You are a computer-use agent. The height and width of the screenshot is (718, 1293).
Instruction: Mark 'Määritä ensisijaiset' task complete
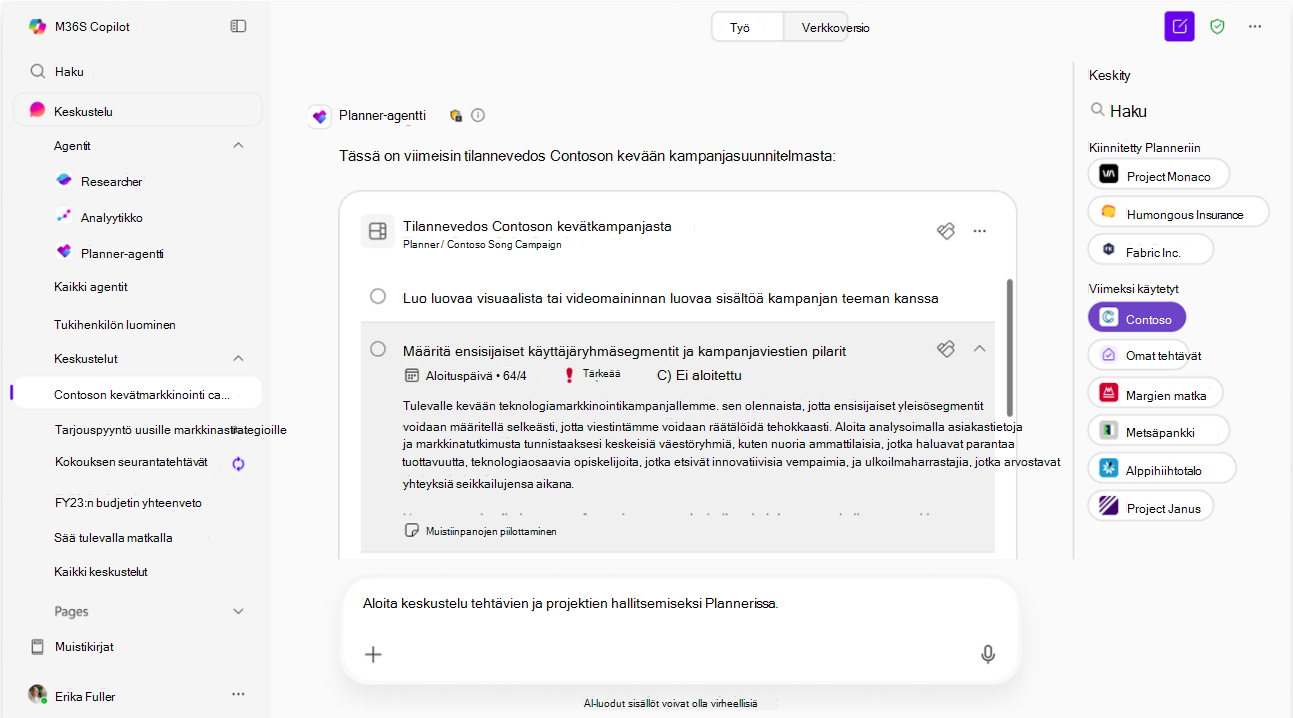(x=378, y=349)
